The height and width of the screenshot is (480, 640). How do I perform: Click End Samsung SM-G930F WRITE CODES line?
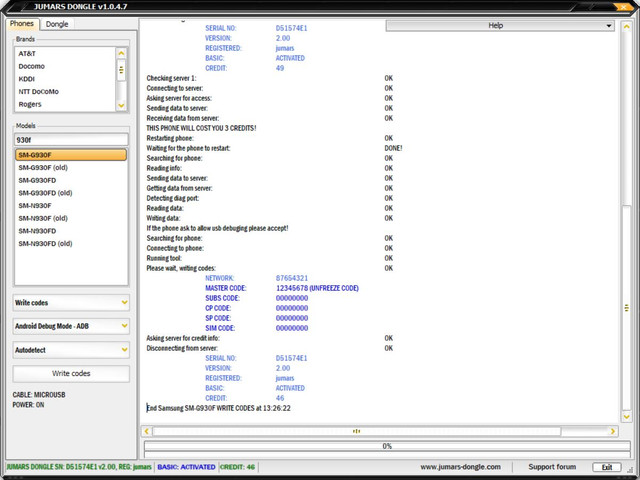click(x=219, y=408)
